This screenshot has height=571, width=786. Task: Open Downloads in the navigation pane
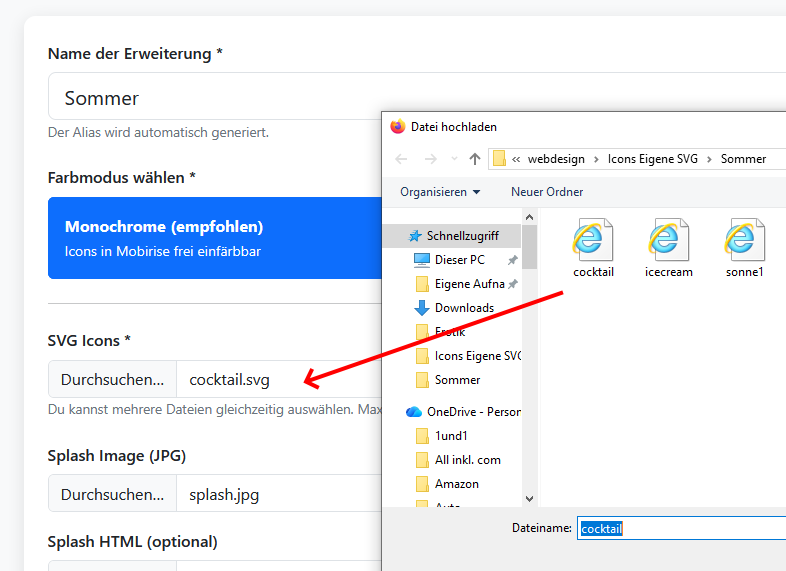(463, 308)
